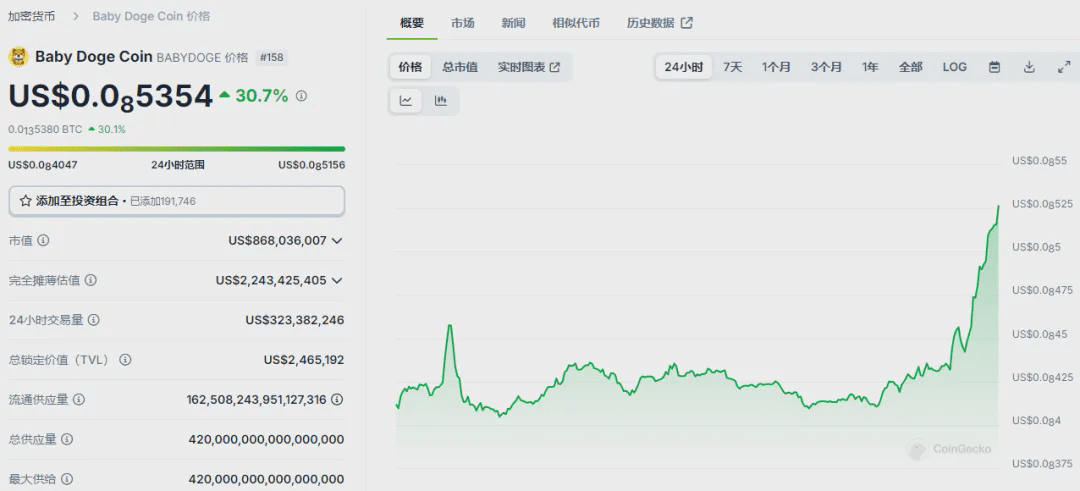The height and width of the screenshot is (491, 1080).
Task: Select the 1个月 time range
Action: coord(776,67)
